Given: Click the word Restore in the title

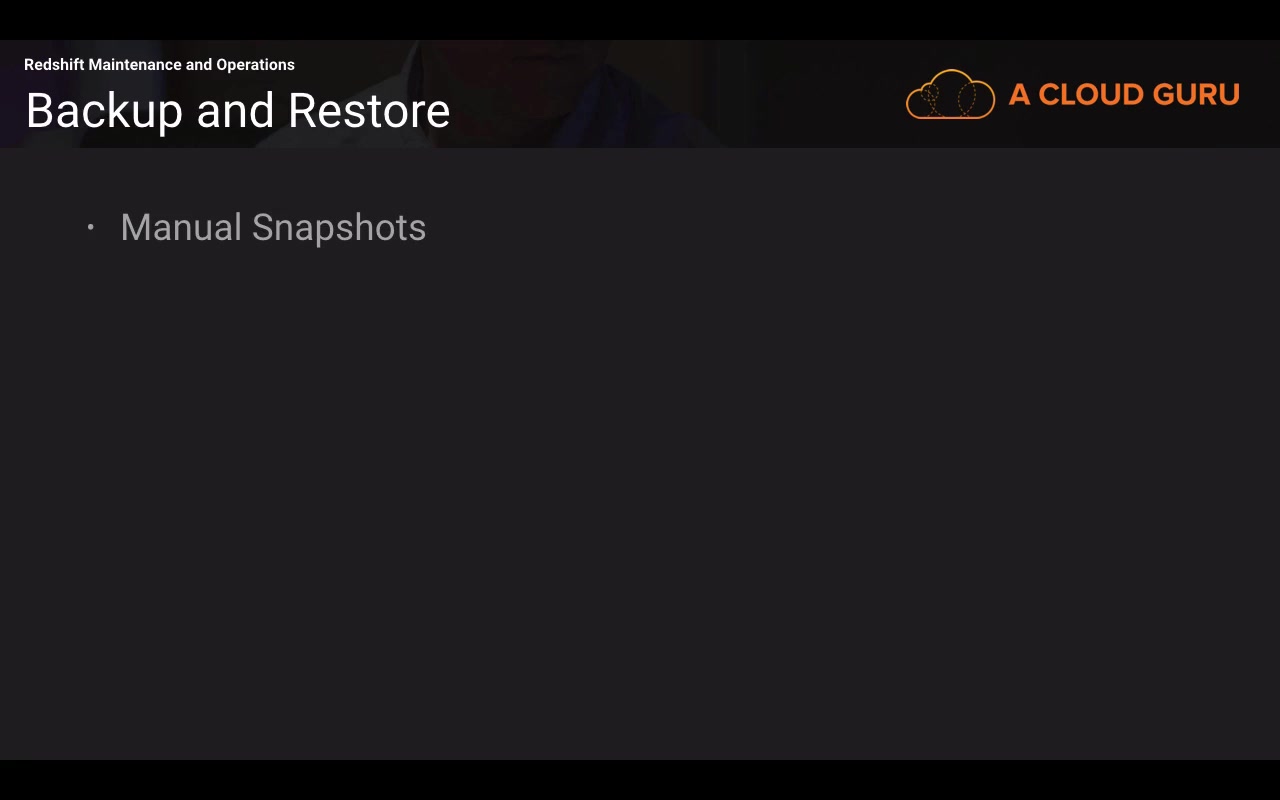Looking at the screenshot, I should [x=369, y=111].
